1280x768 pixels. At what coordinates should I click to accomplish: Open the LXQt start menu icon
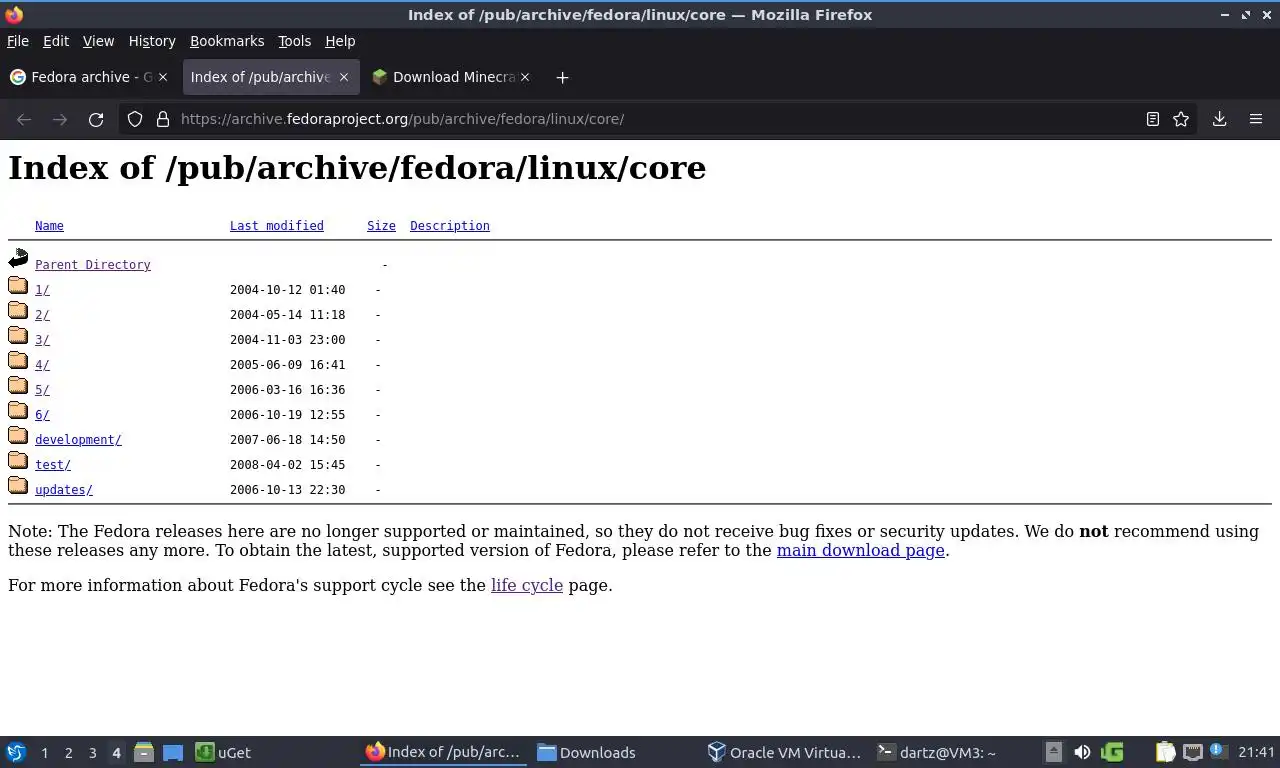tap(16, 752)
